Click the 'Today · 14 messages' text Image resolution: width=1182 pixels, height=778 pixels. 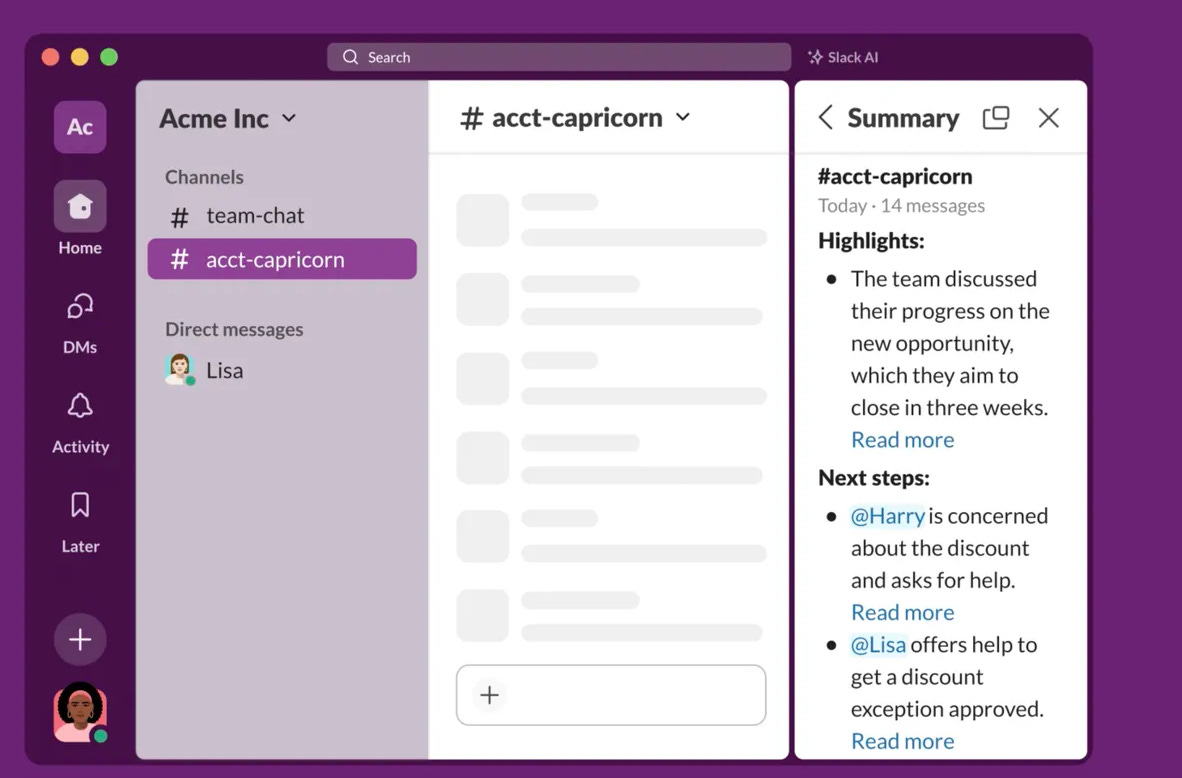click(x=902, y=206)
